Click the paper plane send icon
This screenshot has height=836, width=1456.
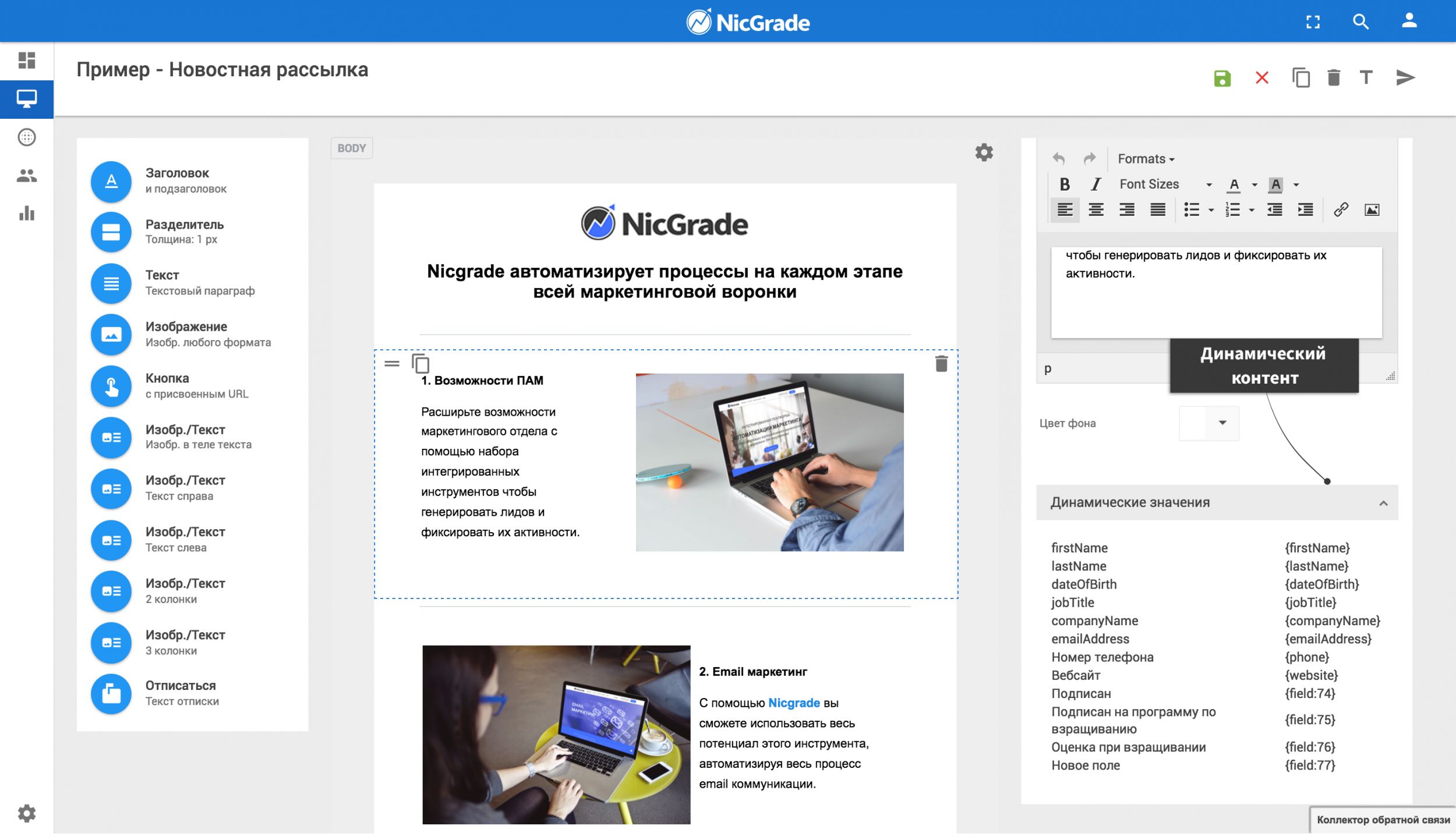click(x=1405, y=77)
